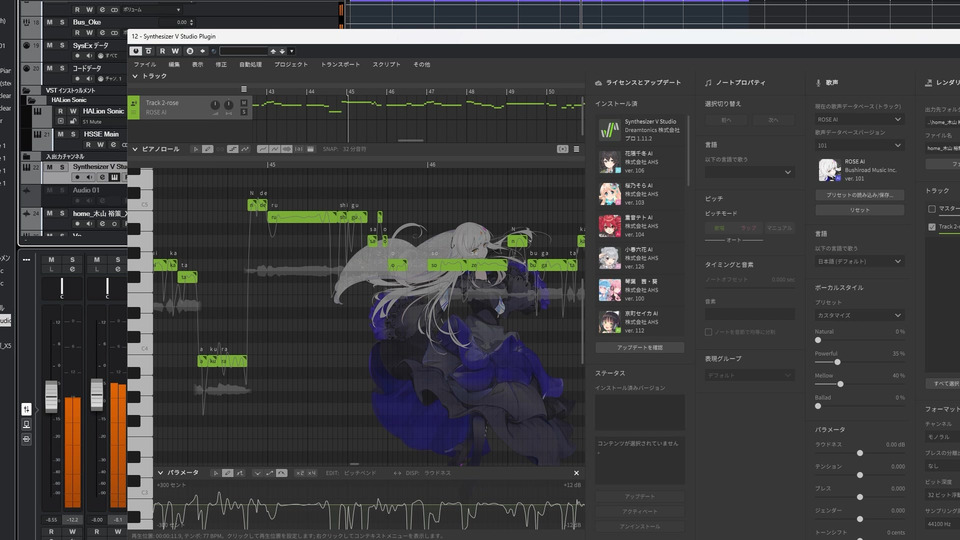Screen dimensions: 960x540
Task: Click プリセットの読み込み/保存 button
Action: [860, 195]
